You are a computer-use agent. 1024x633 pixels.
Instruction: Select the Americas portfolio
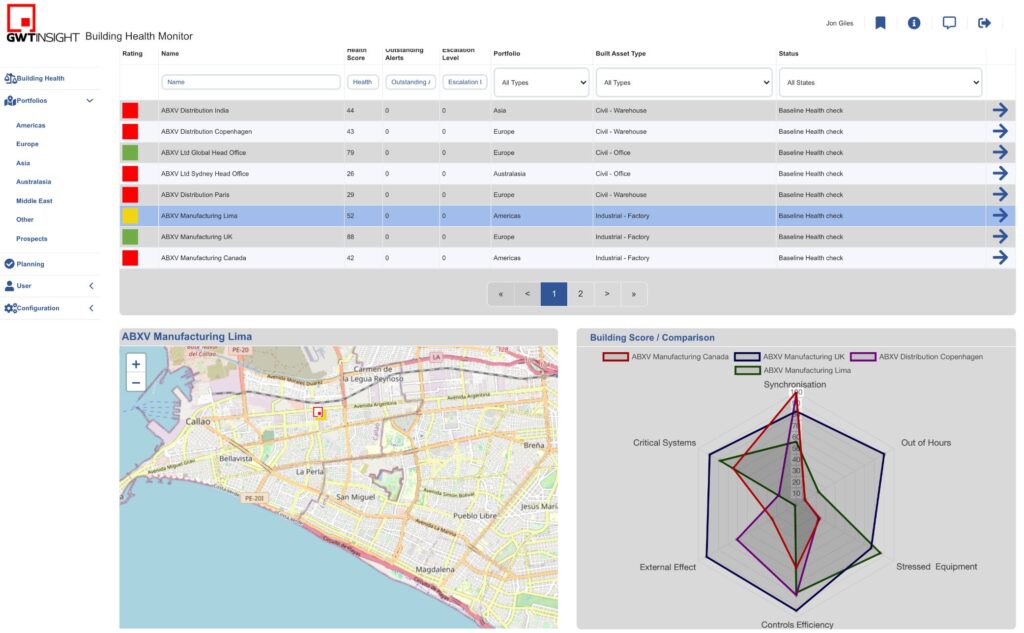(x=31, y=125)
